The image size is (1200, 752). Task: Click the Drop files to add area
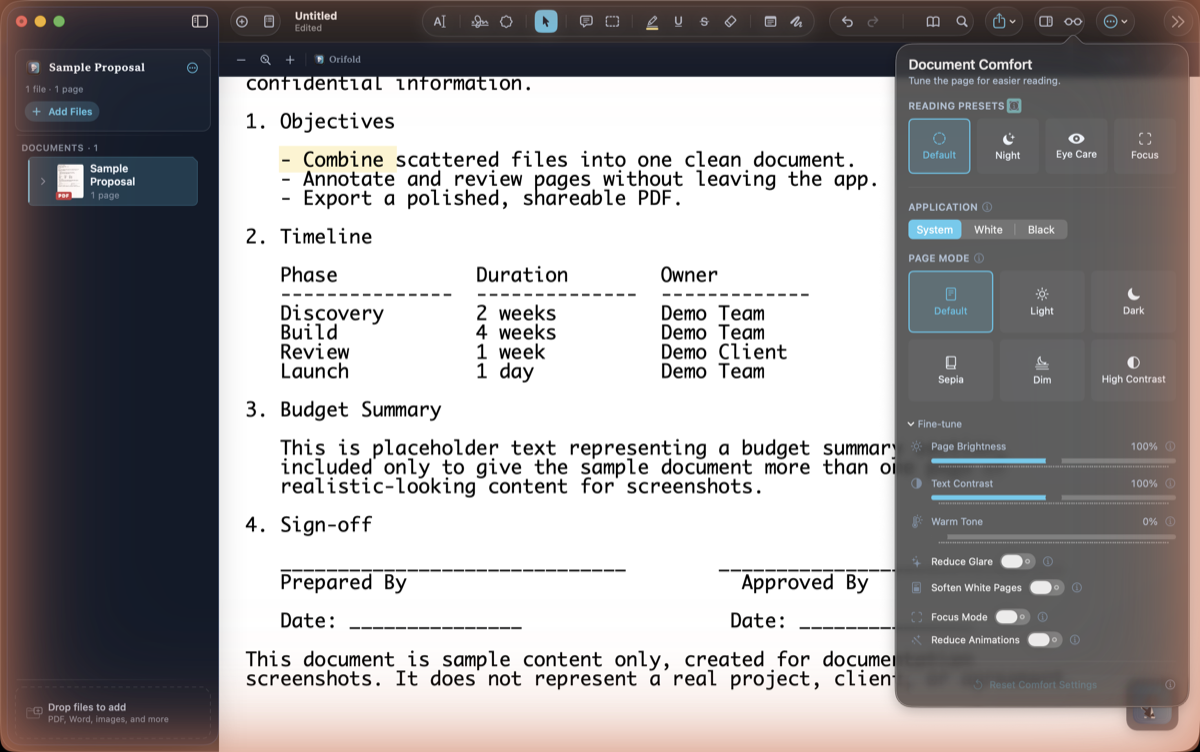click(x=112, y=712)
